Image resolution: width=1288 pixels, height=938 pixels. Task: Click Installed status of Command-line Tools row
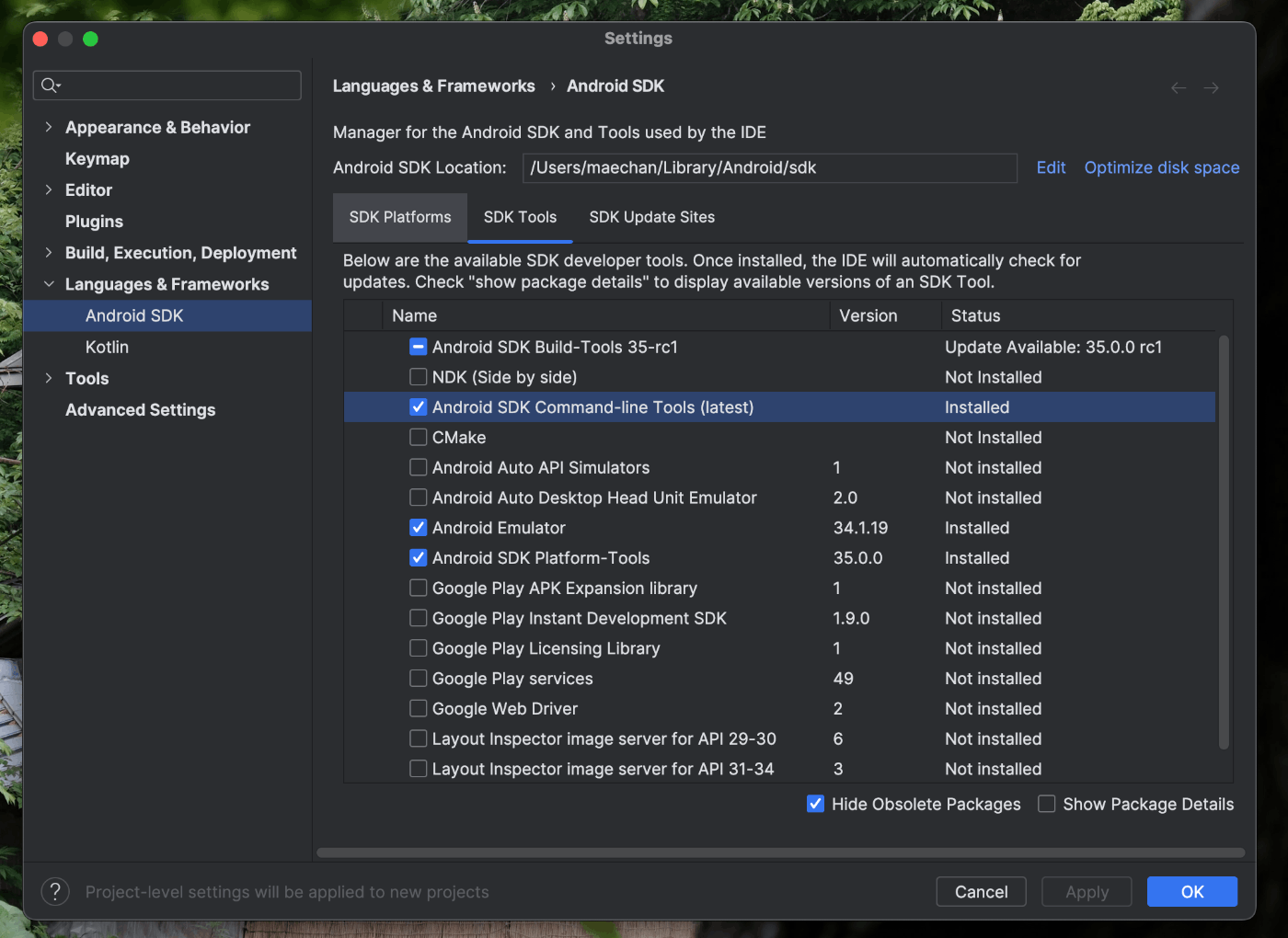[977, 407]
